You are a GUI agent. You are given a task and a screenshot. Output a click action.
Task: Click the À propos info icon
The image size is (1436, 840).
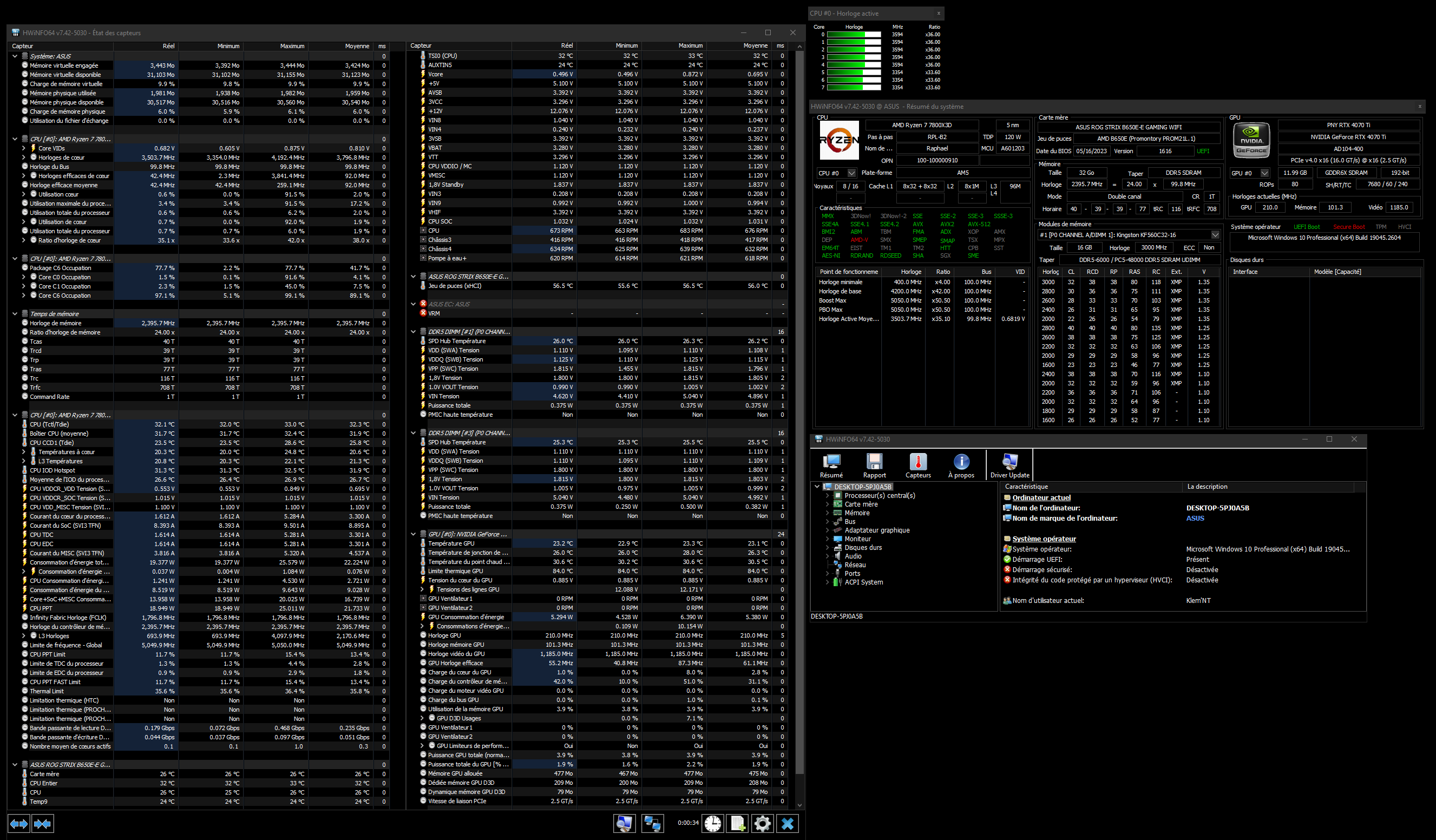click(x=961, y=465)
